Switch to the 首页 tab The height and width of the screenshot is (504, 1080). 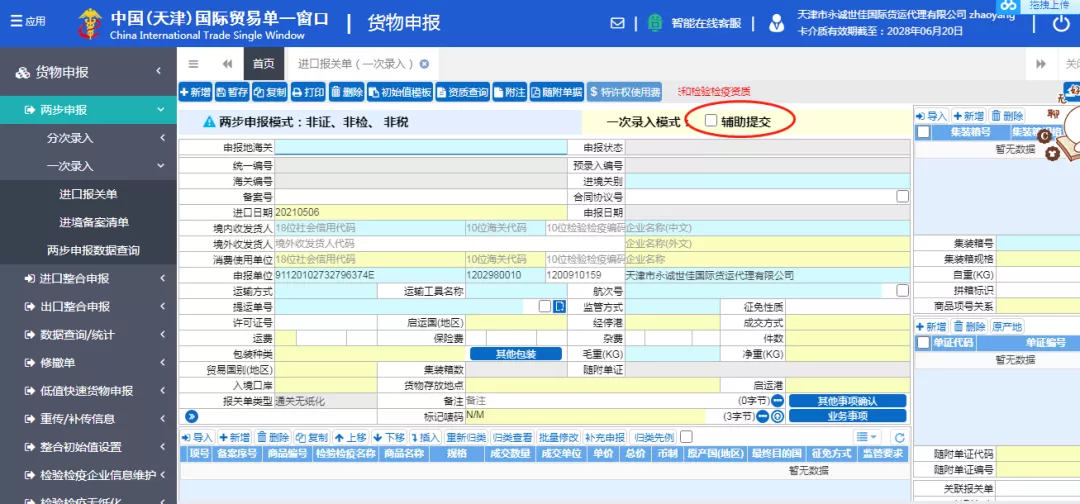[x=263, y=64]
